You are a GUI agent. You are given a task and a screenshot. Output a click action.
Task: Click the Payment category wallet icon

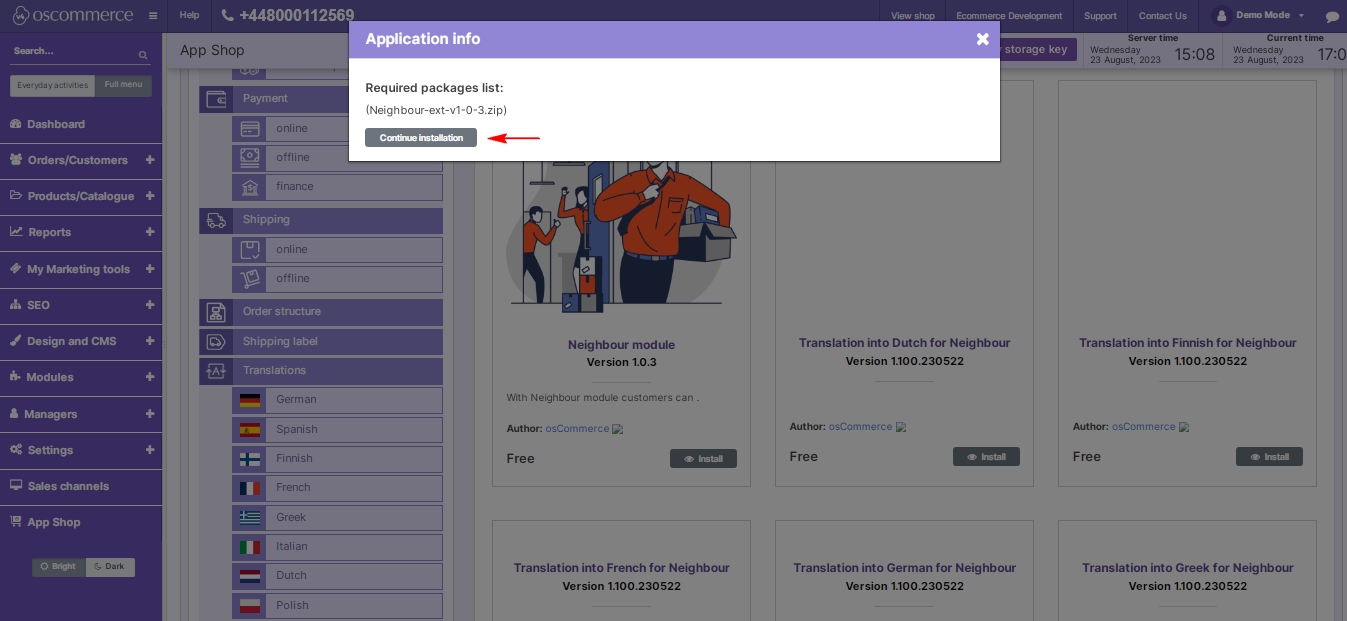(215, 99)
